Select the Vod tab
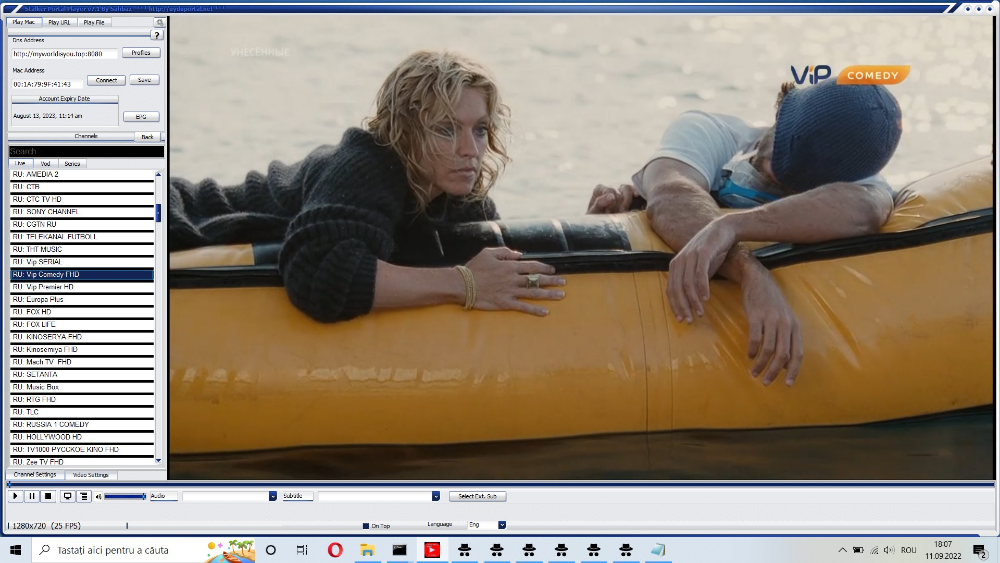This screenshot has height=563, width=1000. pyautogui.click(x=45, y=163)
